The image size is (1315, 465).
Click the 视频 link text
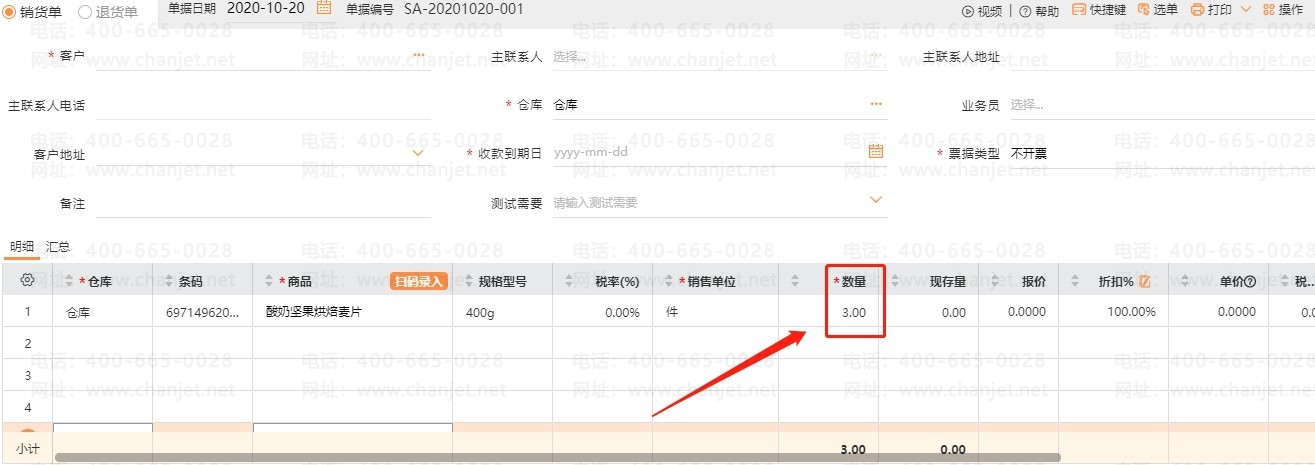point(989,10)
